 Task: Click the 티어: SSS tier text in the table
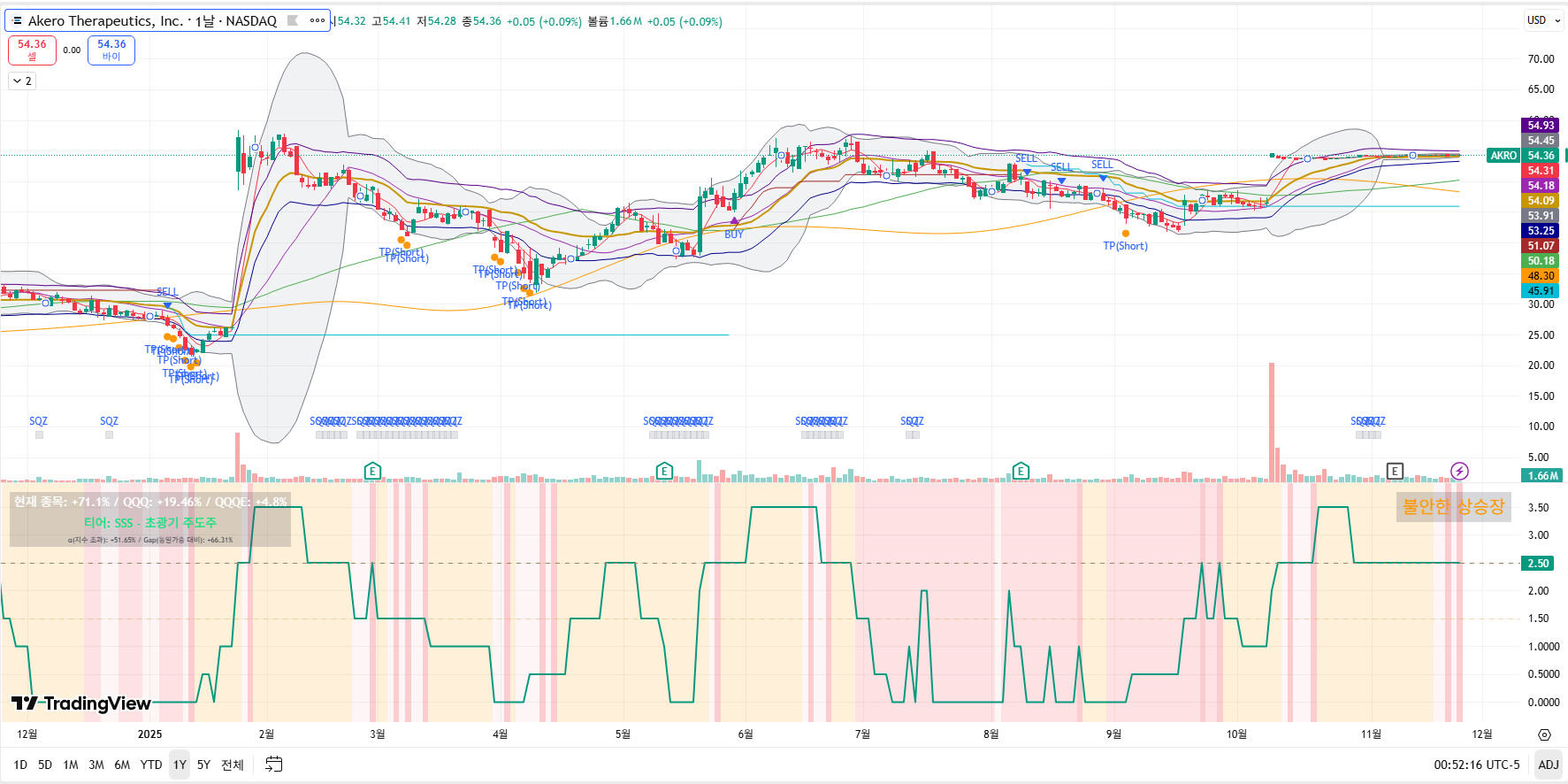(x=149, y=523)
